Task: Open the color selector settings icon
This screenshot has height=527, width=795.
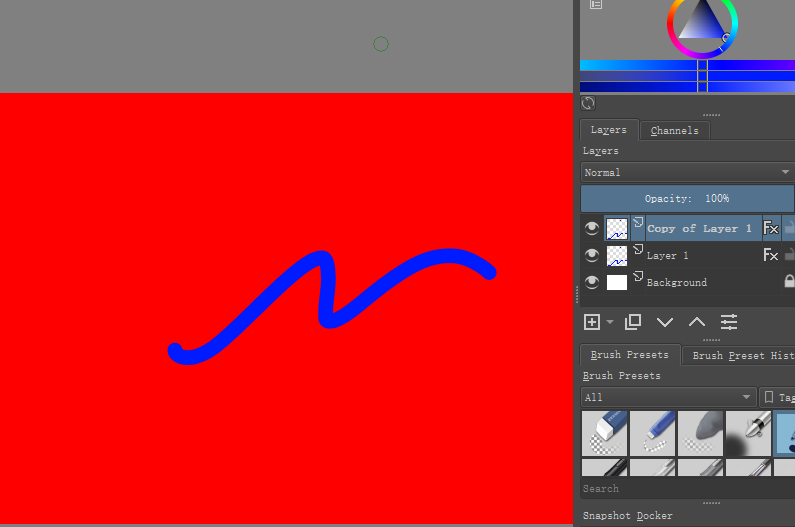Action: (596, 5)
